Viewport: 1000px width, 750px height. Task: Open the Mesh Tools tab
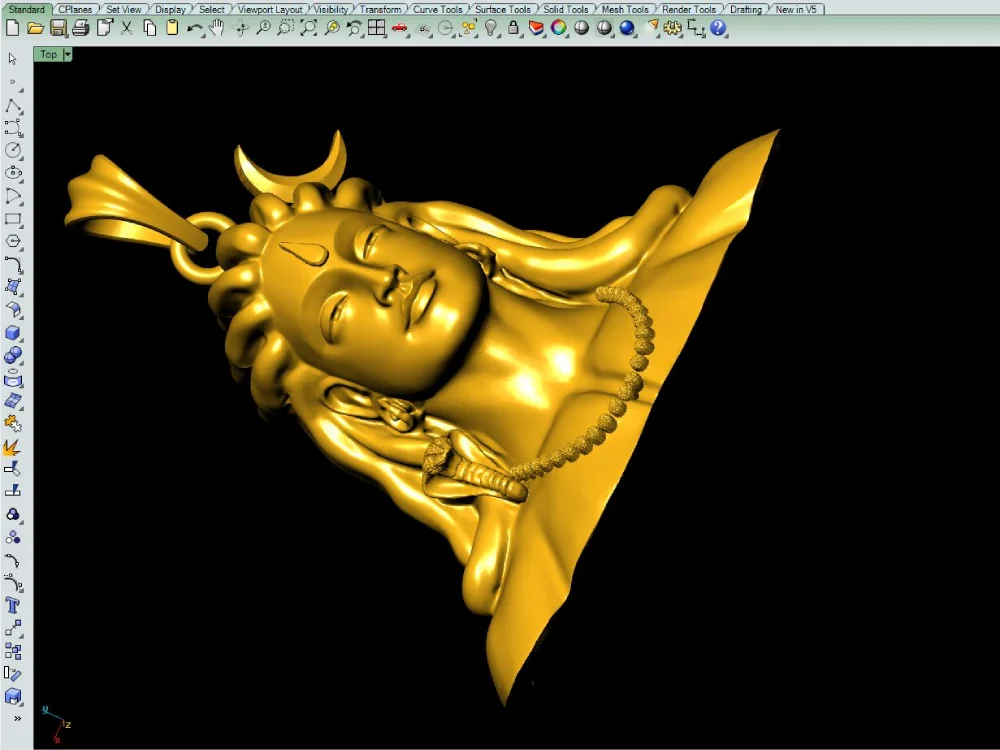tap(625, 10)
